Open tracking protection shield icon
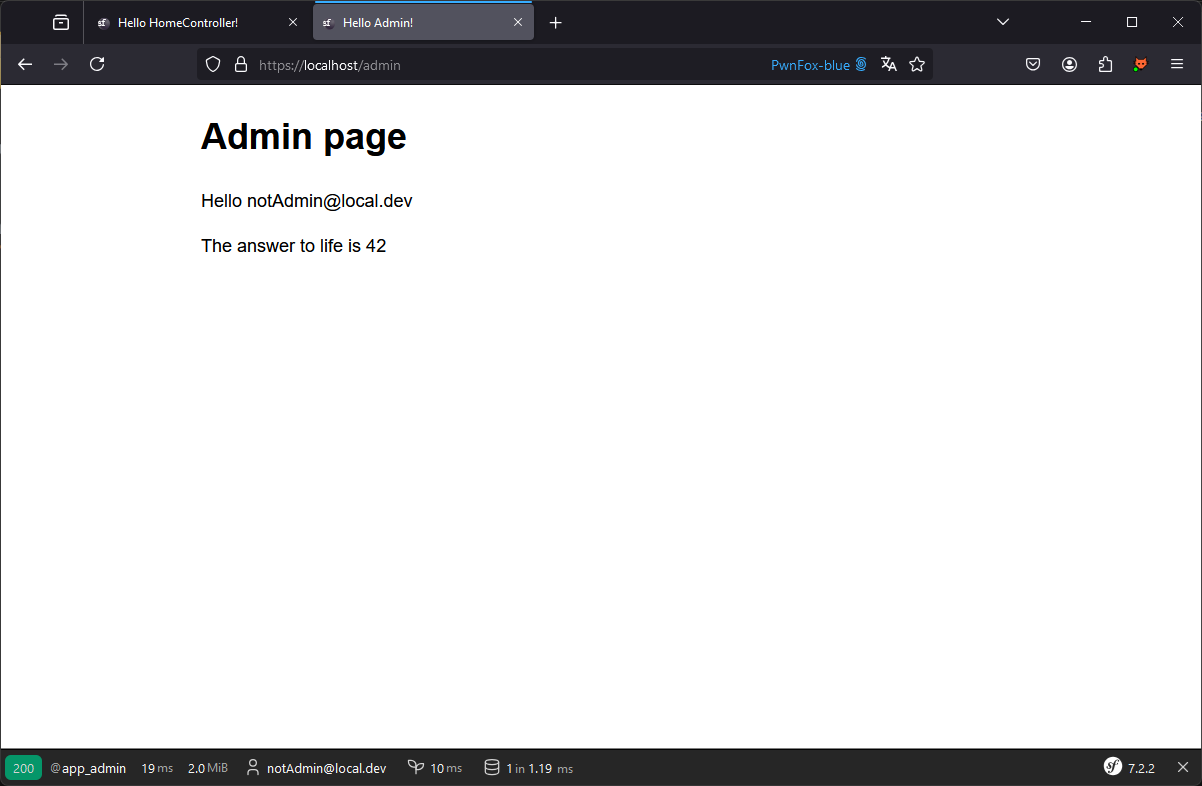Viewport: 1202px width, 786px height. pos(213,64)
